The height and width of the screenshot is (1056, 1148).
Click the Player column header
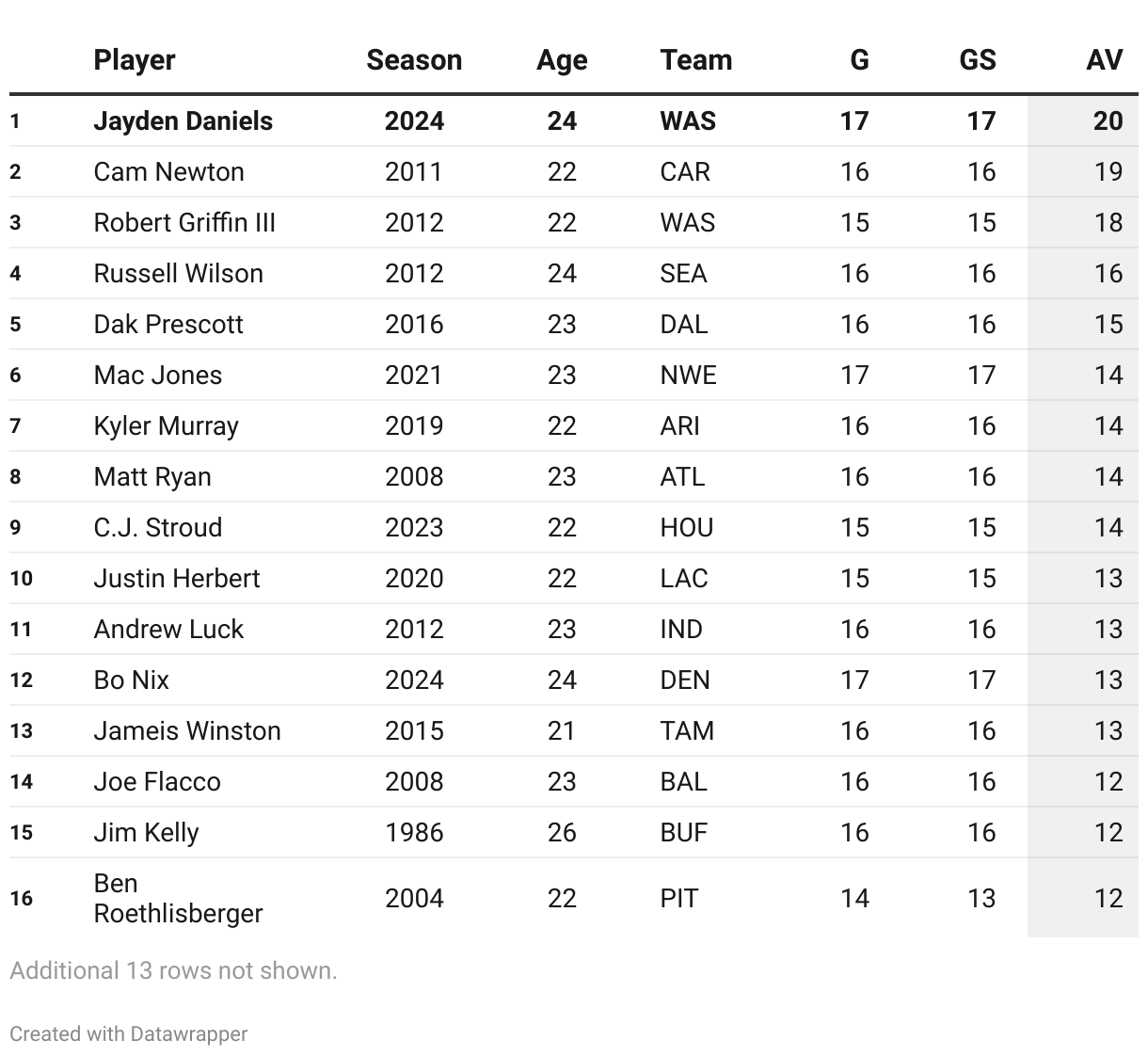click(135, 60)
